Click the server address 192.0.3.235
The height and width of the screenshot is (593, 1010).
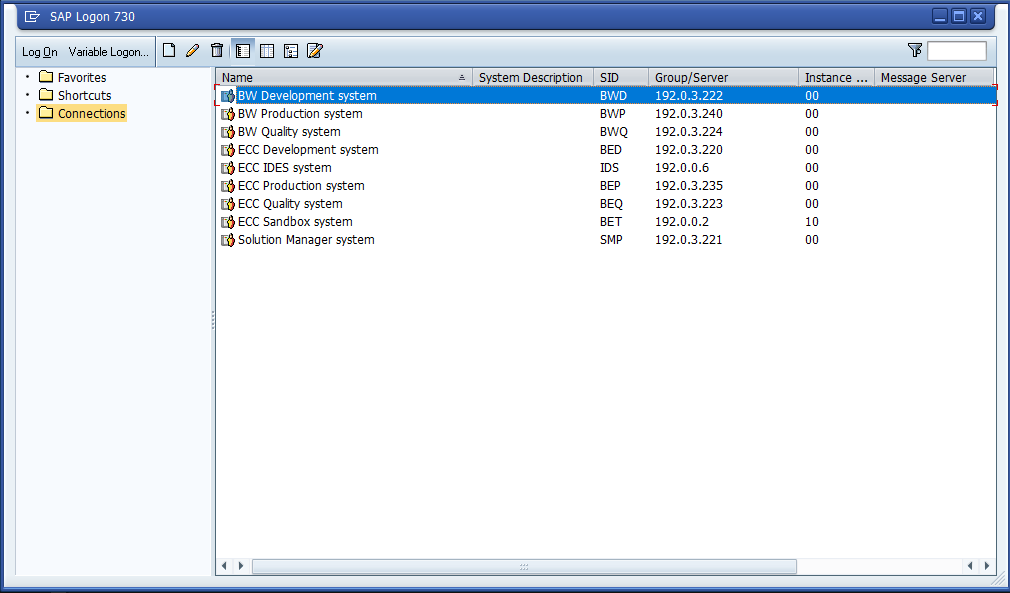pyautogui.click(x=689, y=185)
